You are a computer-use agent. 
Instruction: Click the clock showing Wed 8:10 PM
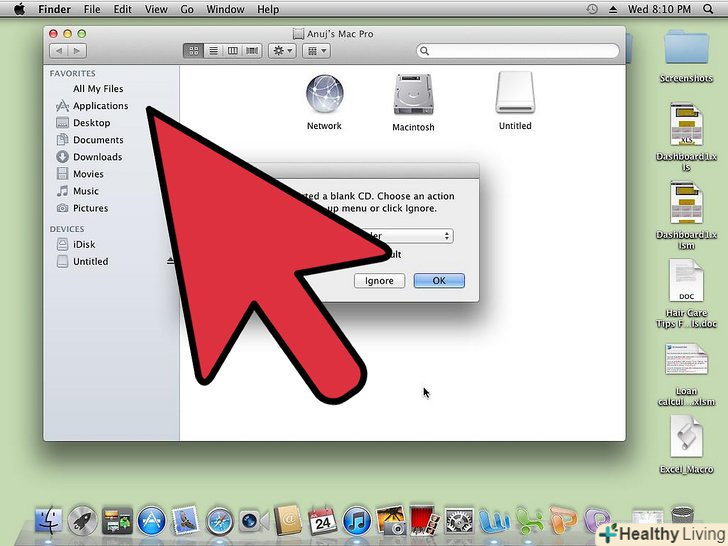coord(659,9)
